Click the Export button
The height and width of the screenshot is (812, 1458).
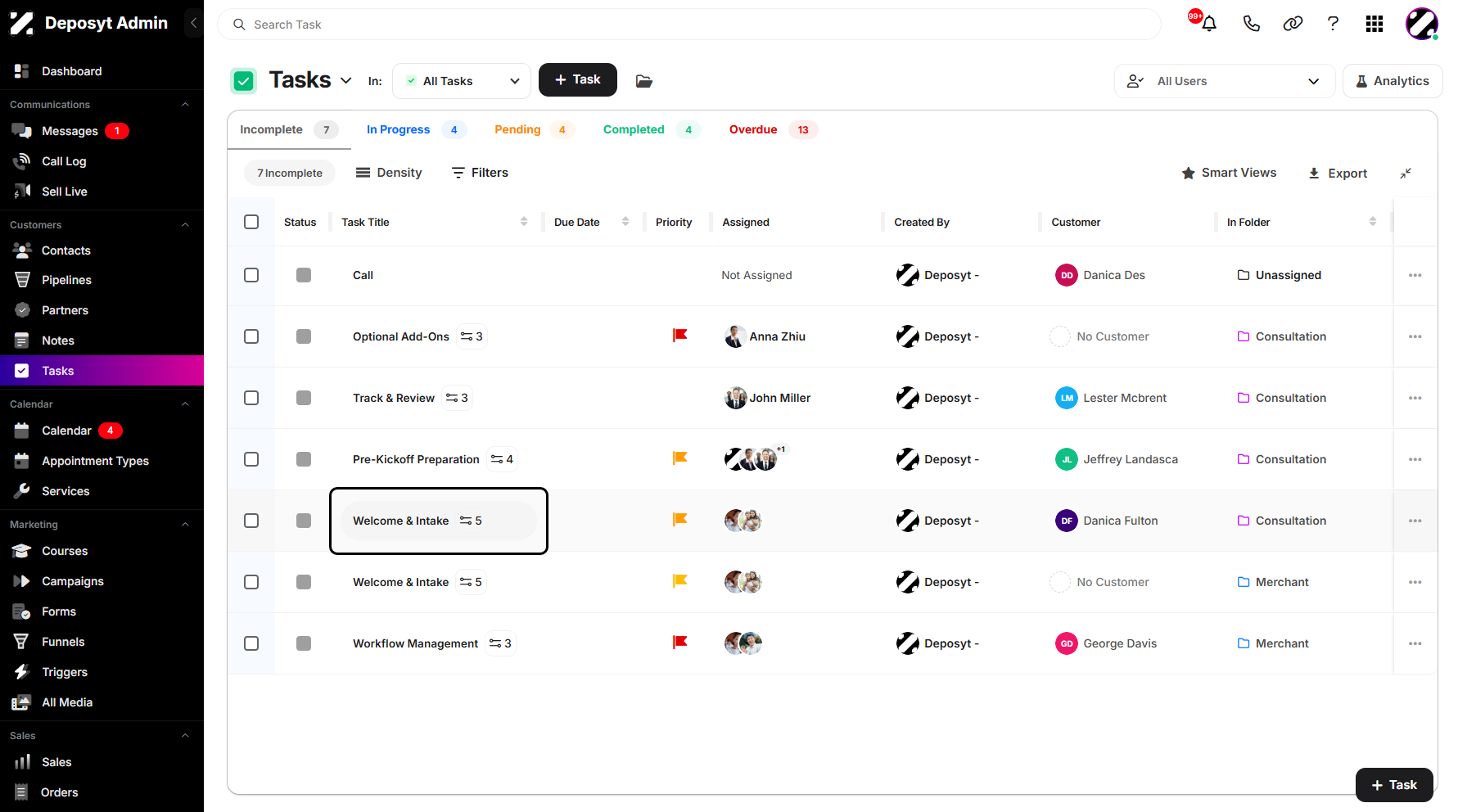click(x=1338, y=174)
